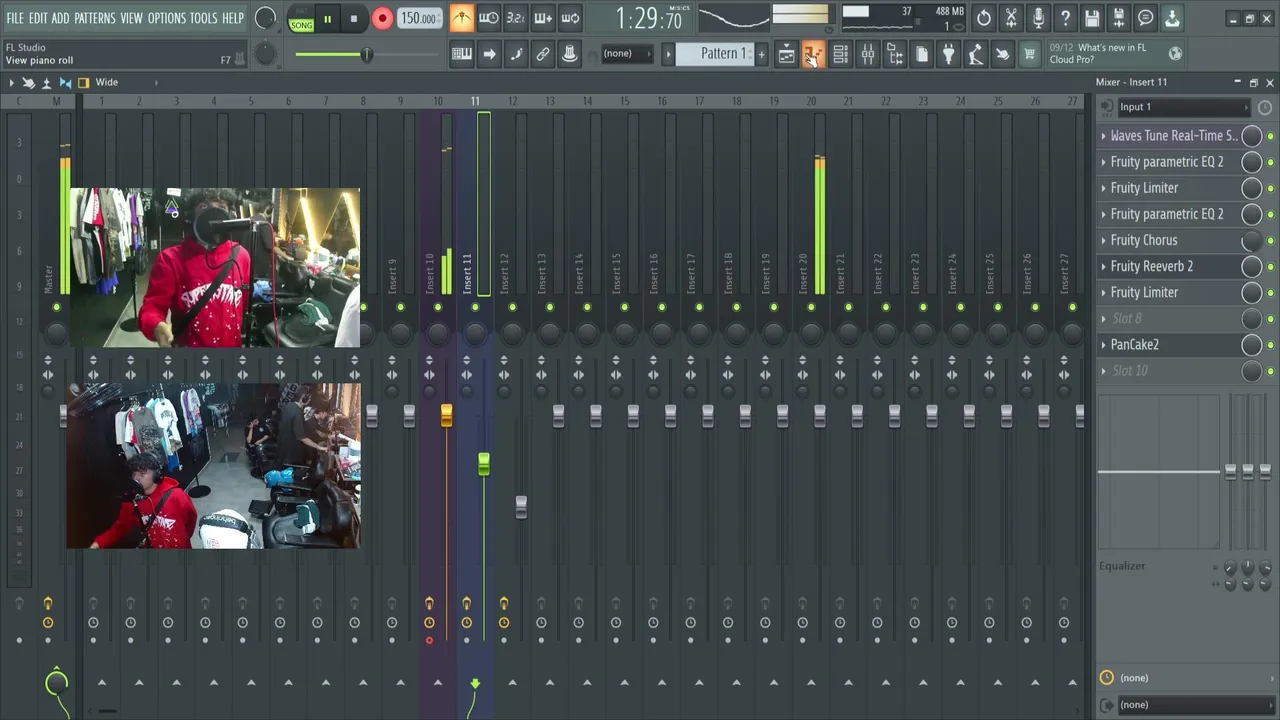Click the main volume knob

pyautogui.click(x=265, y=18)
